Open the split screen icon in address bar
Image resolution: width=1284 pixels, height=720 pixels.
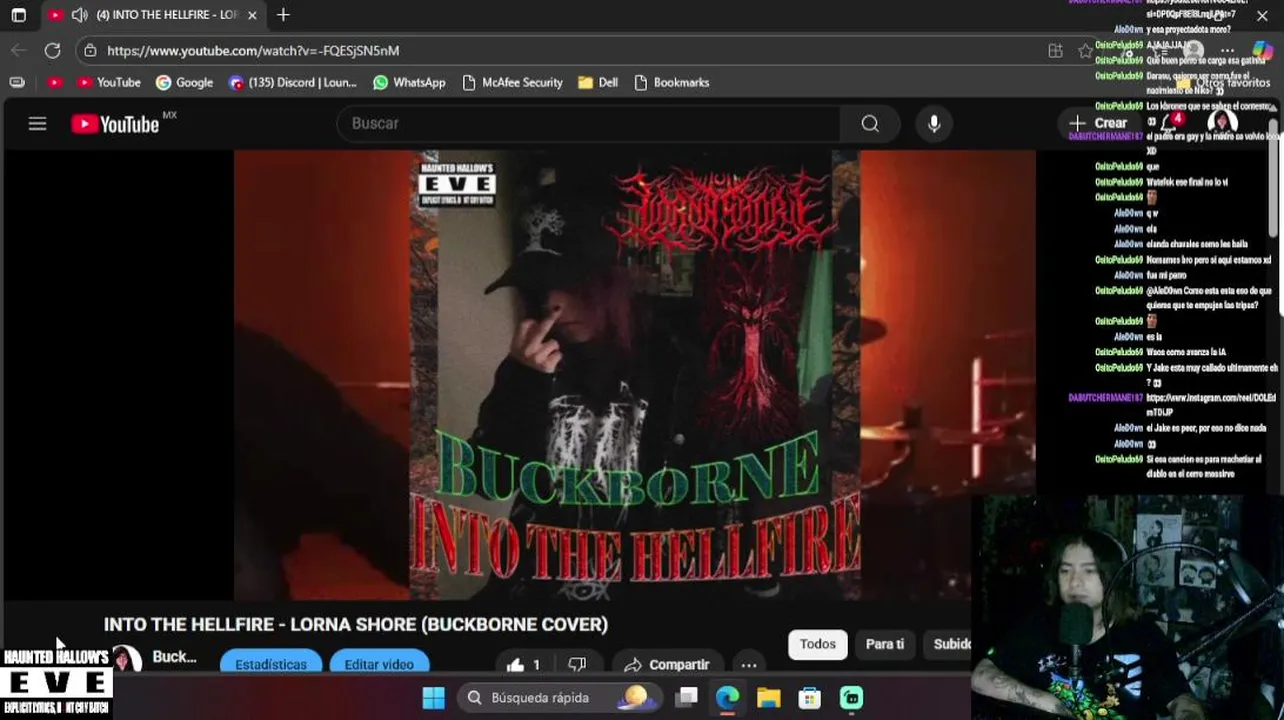[x=1055, y=50]
